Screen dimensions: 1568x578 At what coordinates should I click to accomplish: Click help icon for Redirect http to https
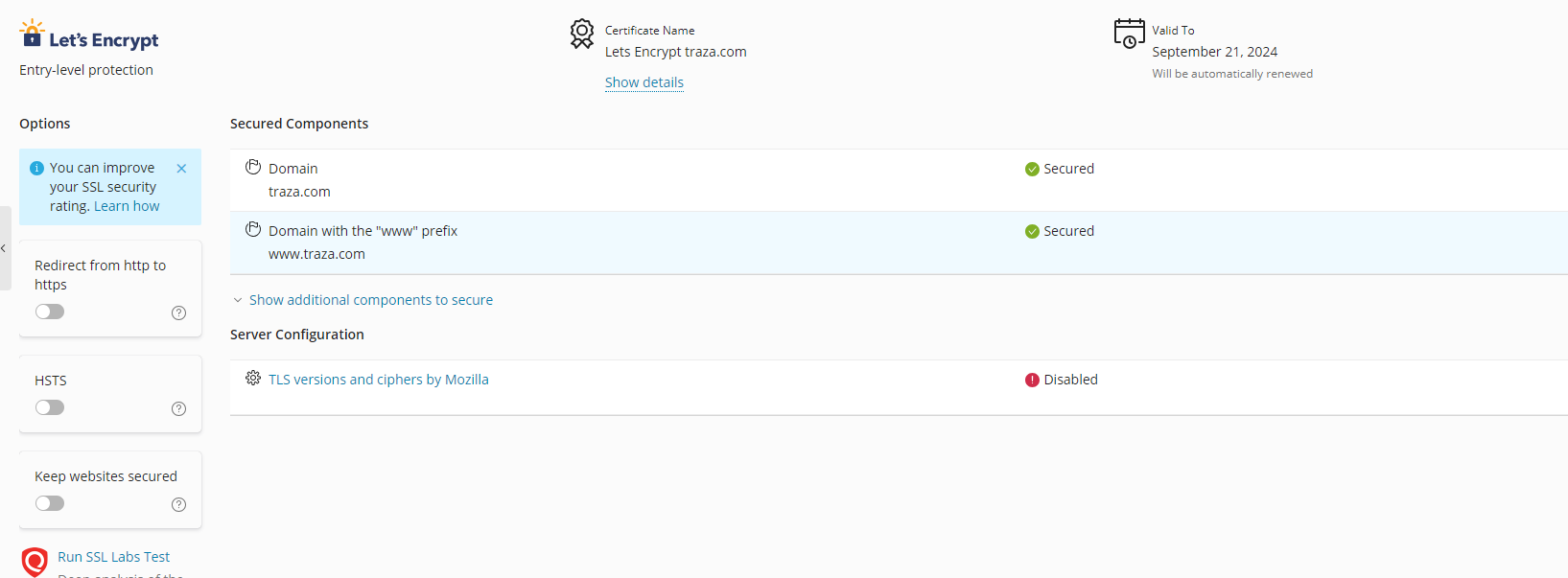178,312
